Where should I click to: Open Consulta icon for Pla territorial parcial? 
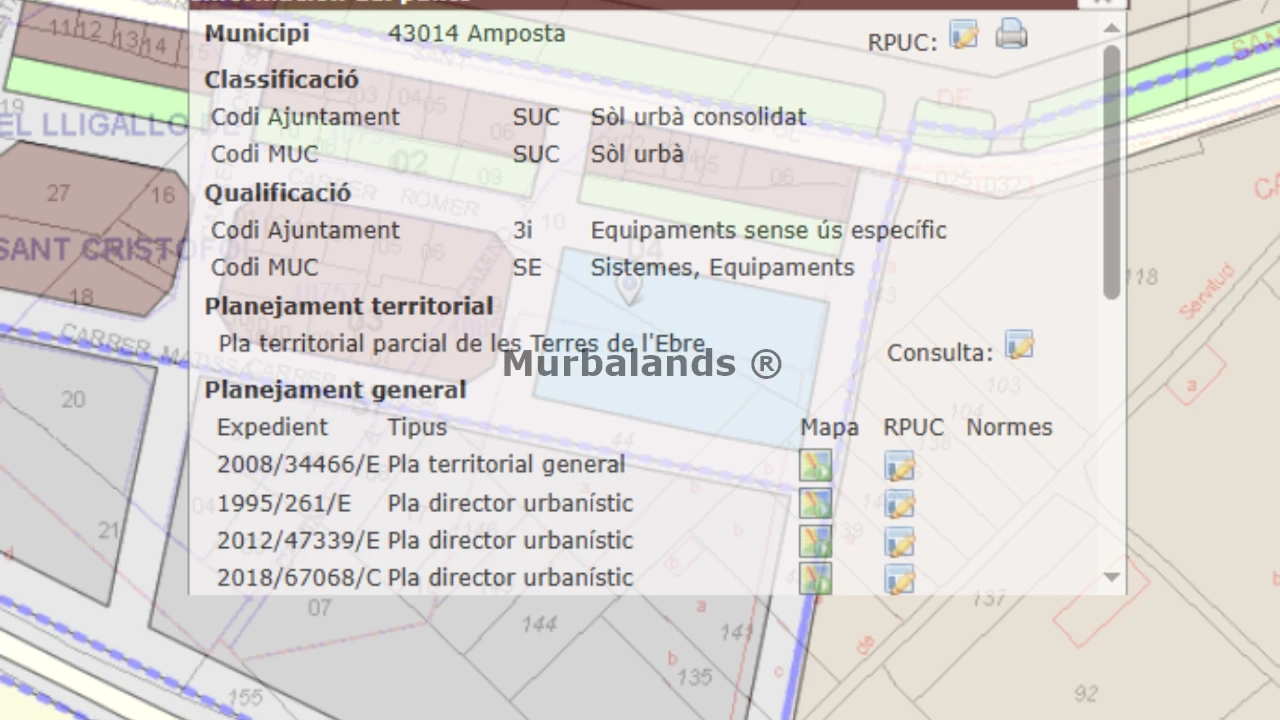[x=1019, y=346]
